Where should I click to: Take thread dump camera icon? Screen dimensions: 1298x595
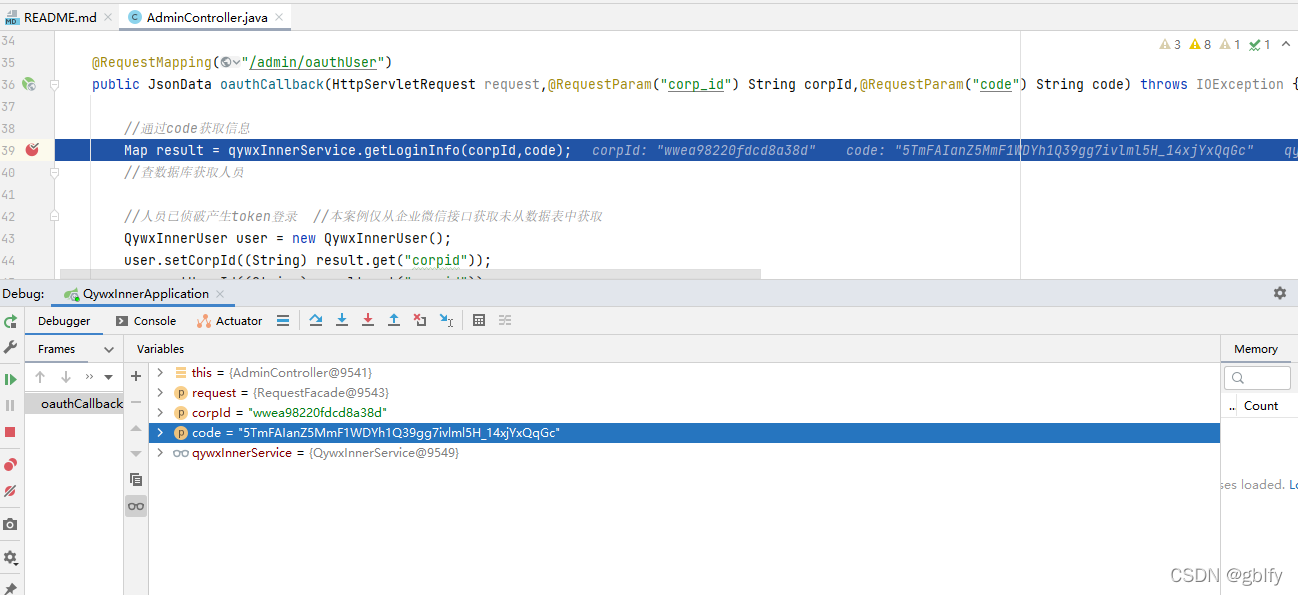pyautogui.click(x=10, y=524)
